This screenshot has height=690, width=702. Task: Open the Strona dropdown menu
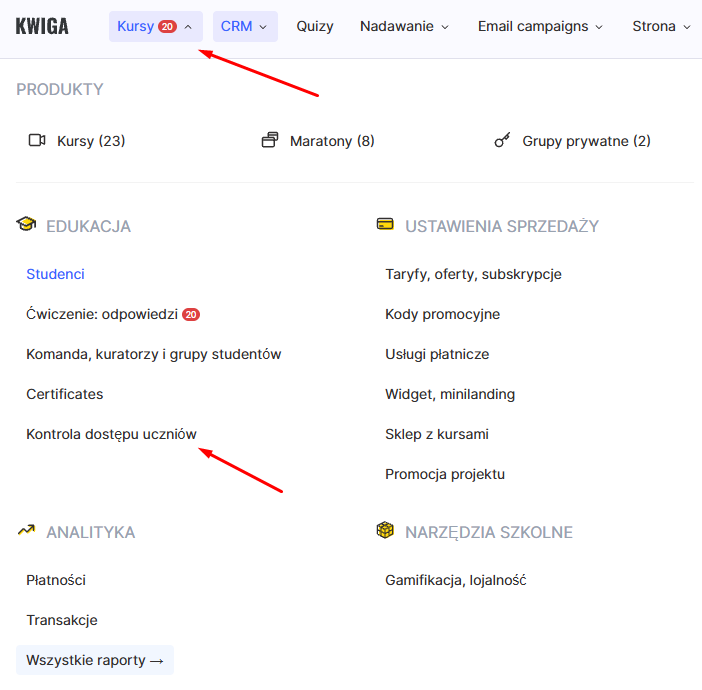coord(661,26)
